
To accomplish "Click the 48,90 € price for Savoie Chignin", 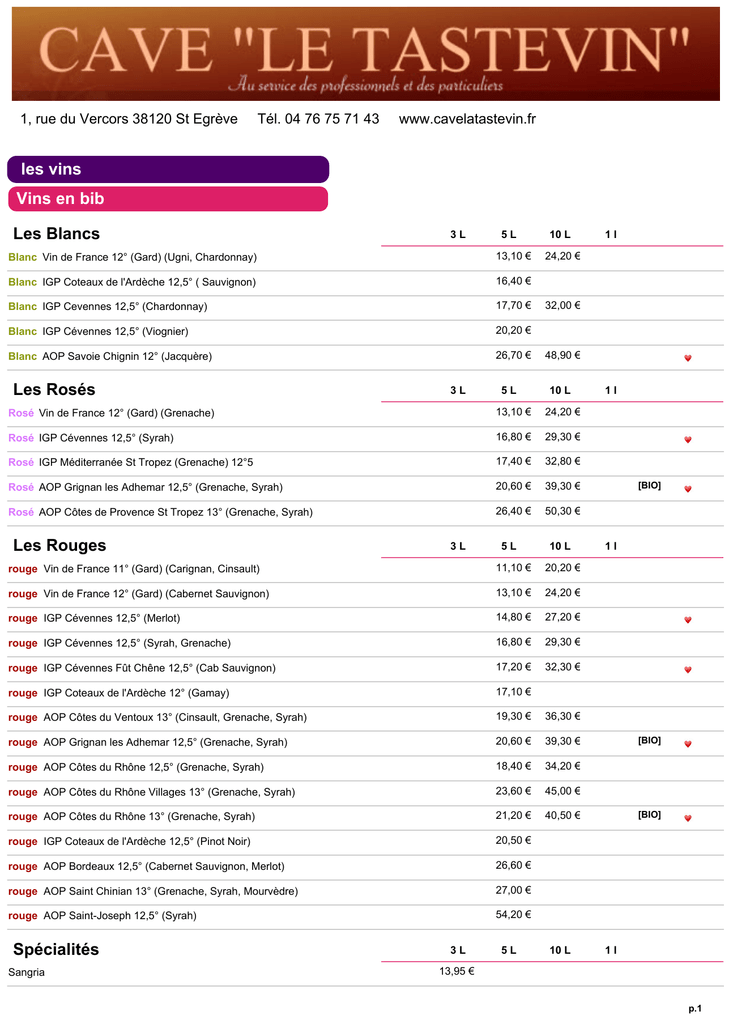I will (x=562, y=355).
